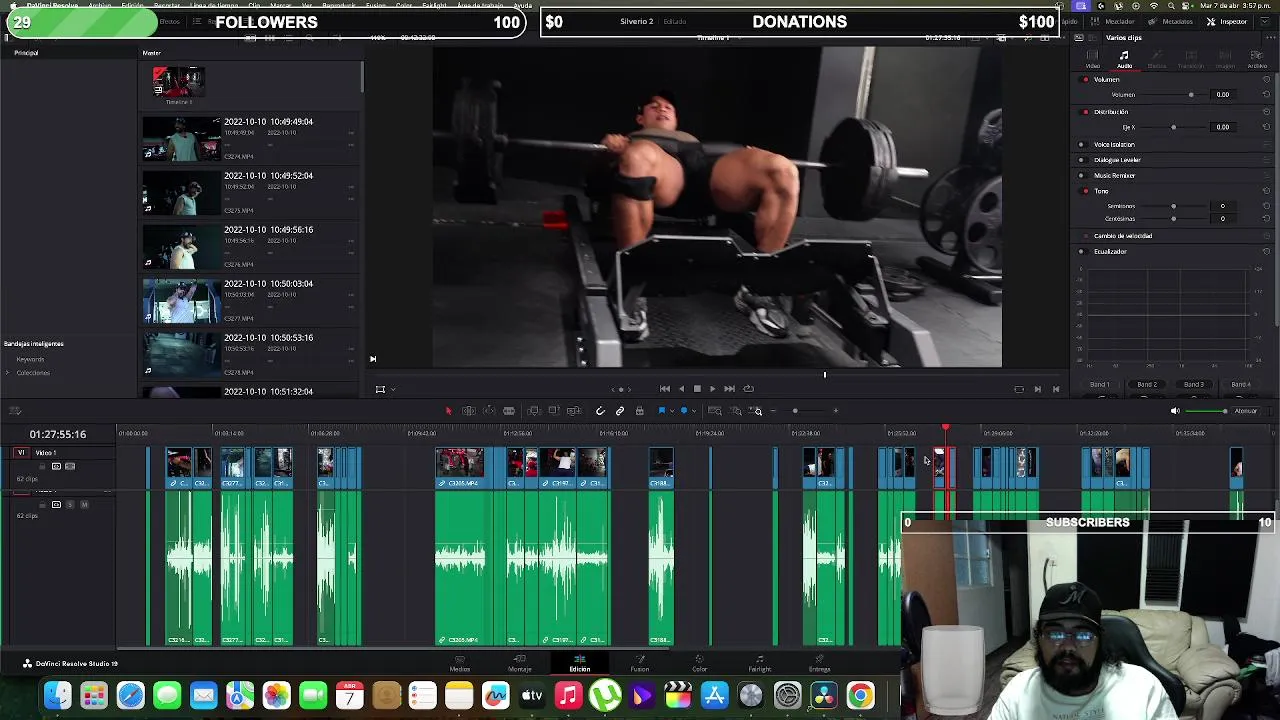Select the Band 3 equalizer button
The image size is (1280, 720).
tap(1194, 385)
